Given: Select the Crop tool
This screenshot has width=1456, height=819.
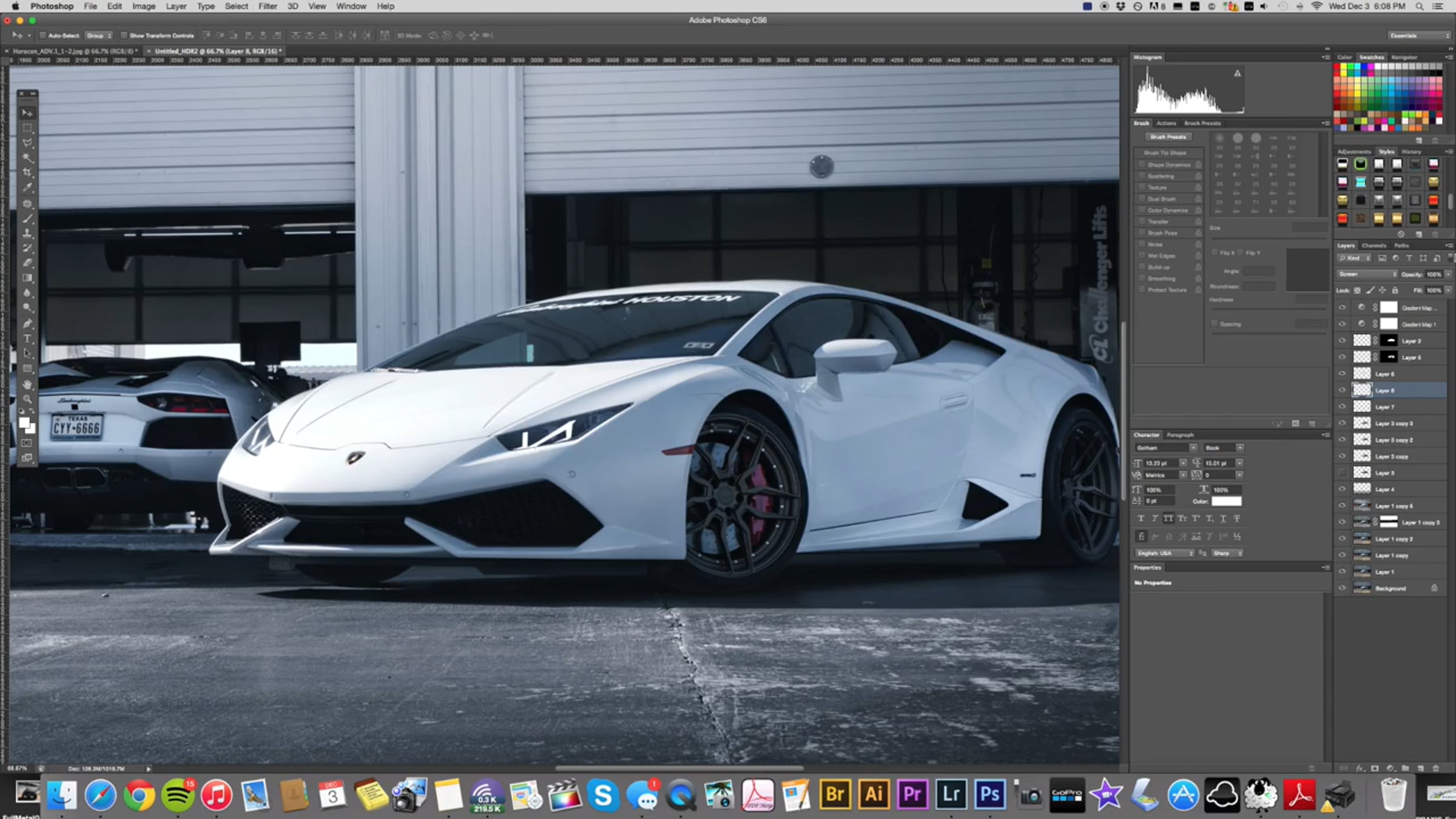Looking at the screenshot, I should click(x=27, y=172).
